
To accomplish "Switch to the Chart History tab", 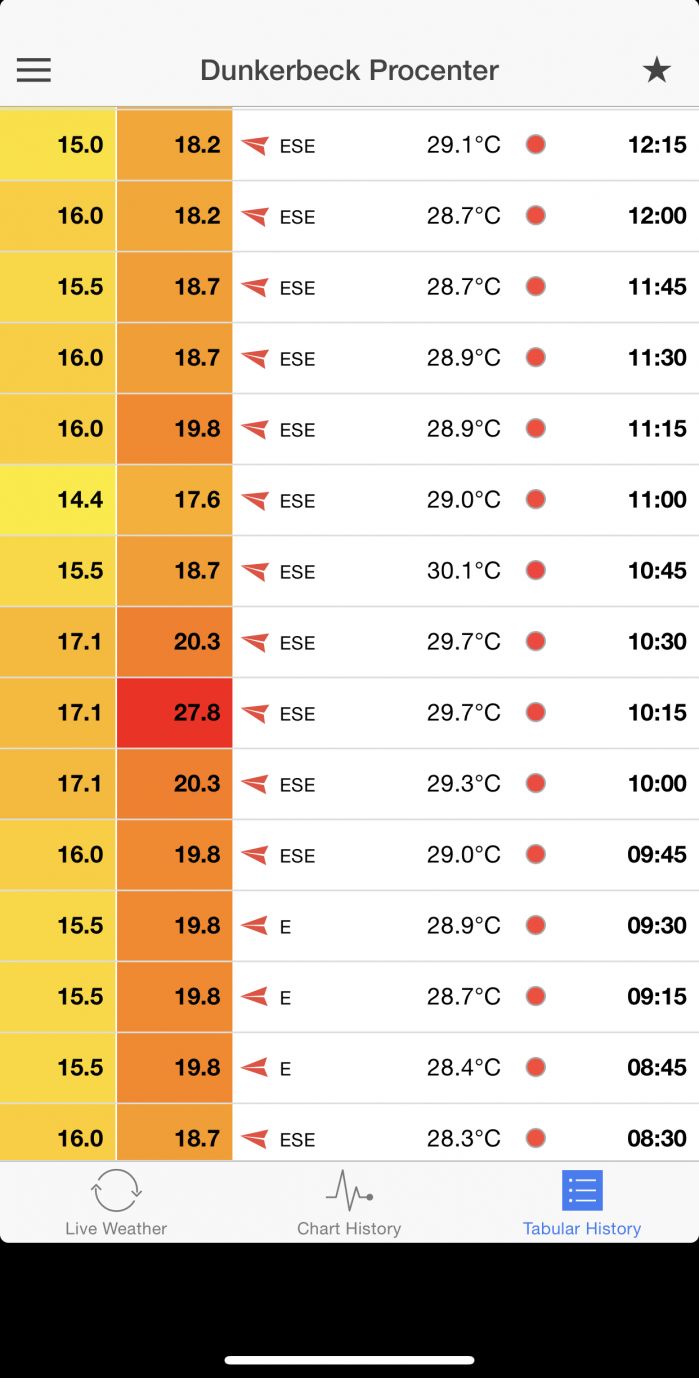I will point(349,1228).
